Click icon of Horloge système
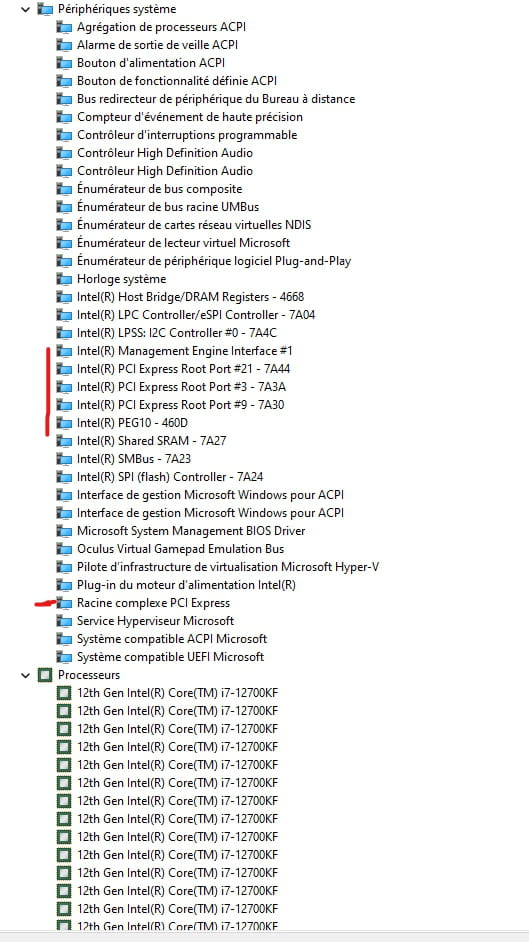Image resolution: width=529 pixels, height=942 pixels. [64, 279]
